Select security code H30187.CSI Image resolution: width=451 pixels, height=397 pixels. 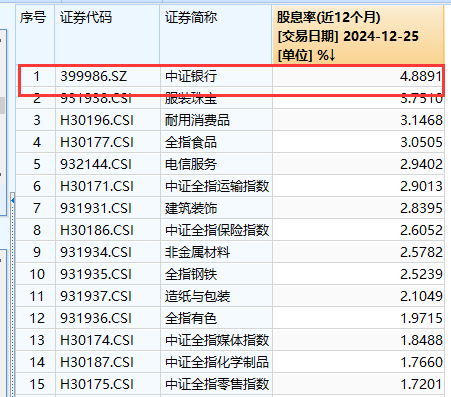97,362
